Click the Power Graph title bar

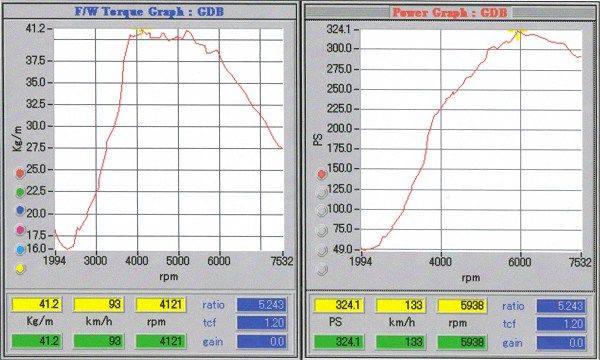tap(450, 13)
